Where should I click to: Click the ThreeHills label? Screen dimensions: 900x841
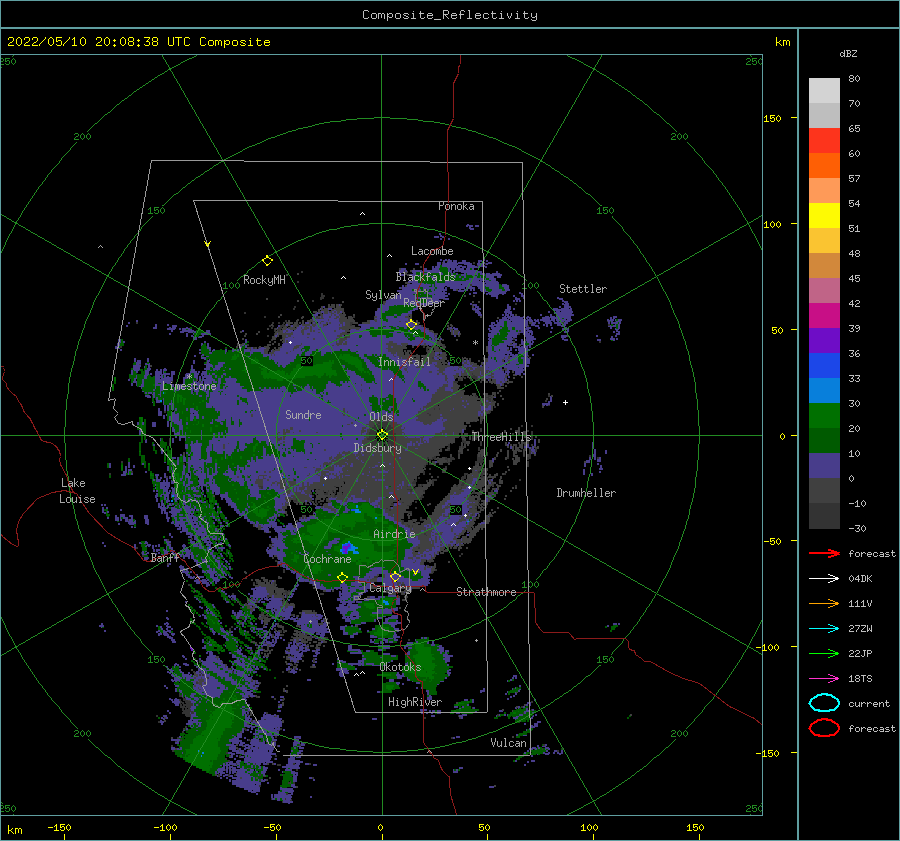click(502, 437)
